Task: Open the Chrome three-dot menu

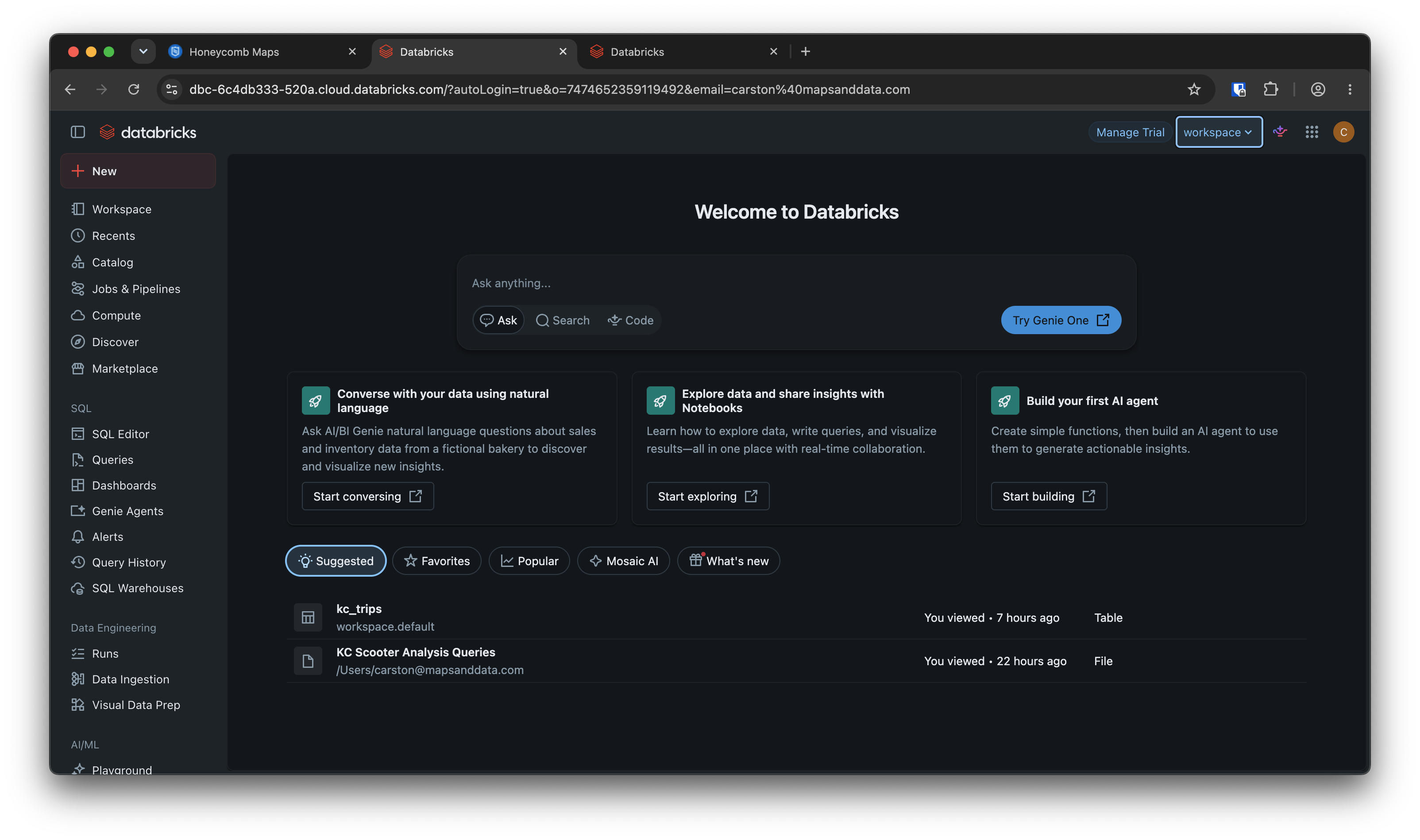Action: 1350,89
